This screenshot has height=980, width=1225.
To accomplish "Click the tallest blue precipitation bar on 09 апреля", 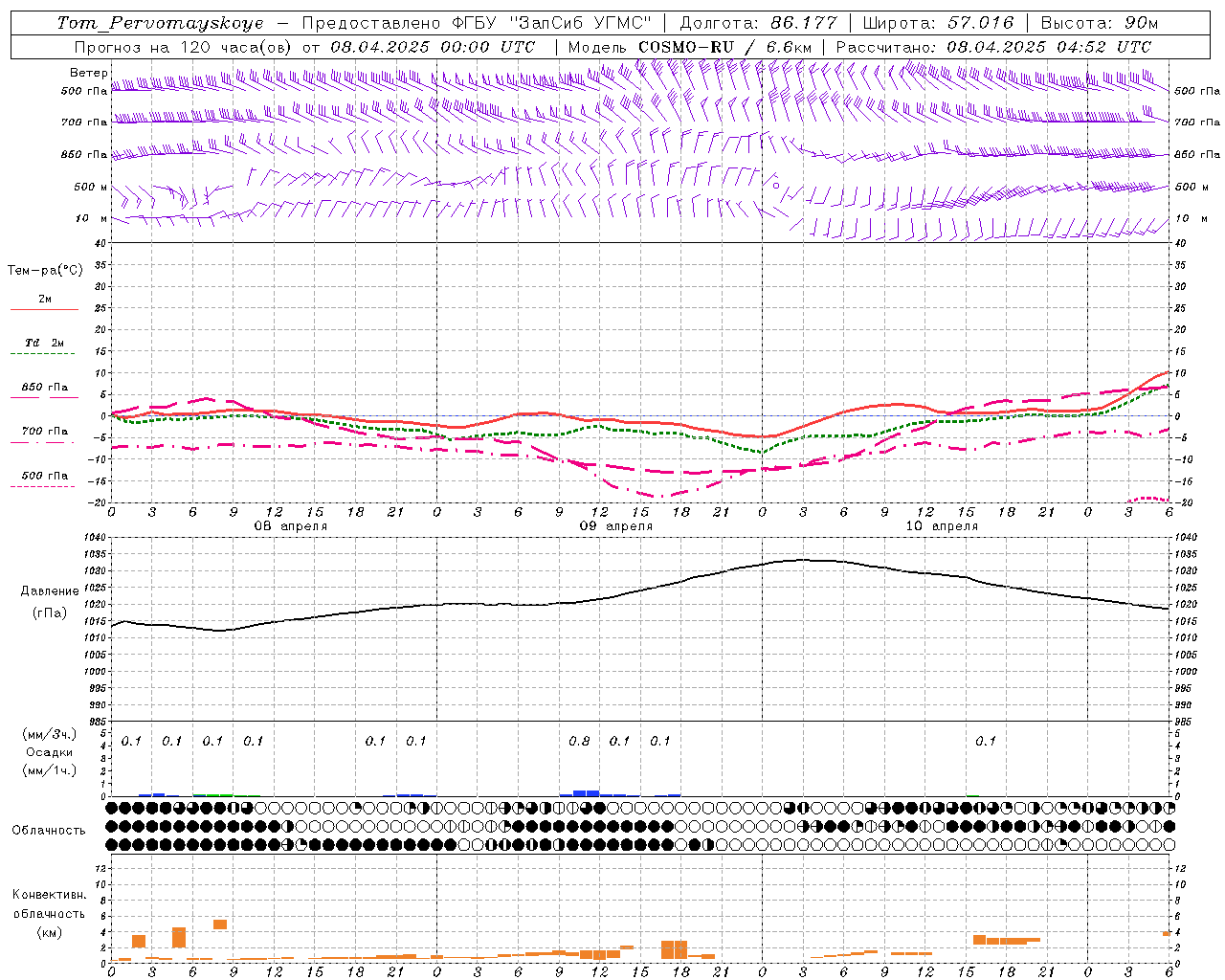I will [x=586, y=793].
